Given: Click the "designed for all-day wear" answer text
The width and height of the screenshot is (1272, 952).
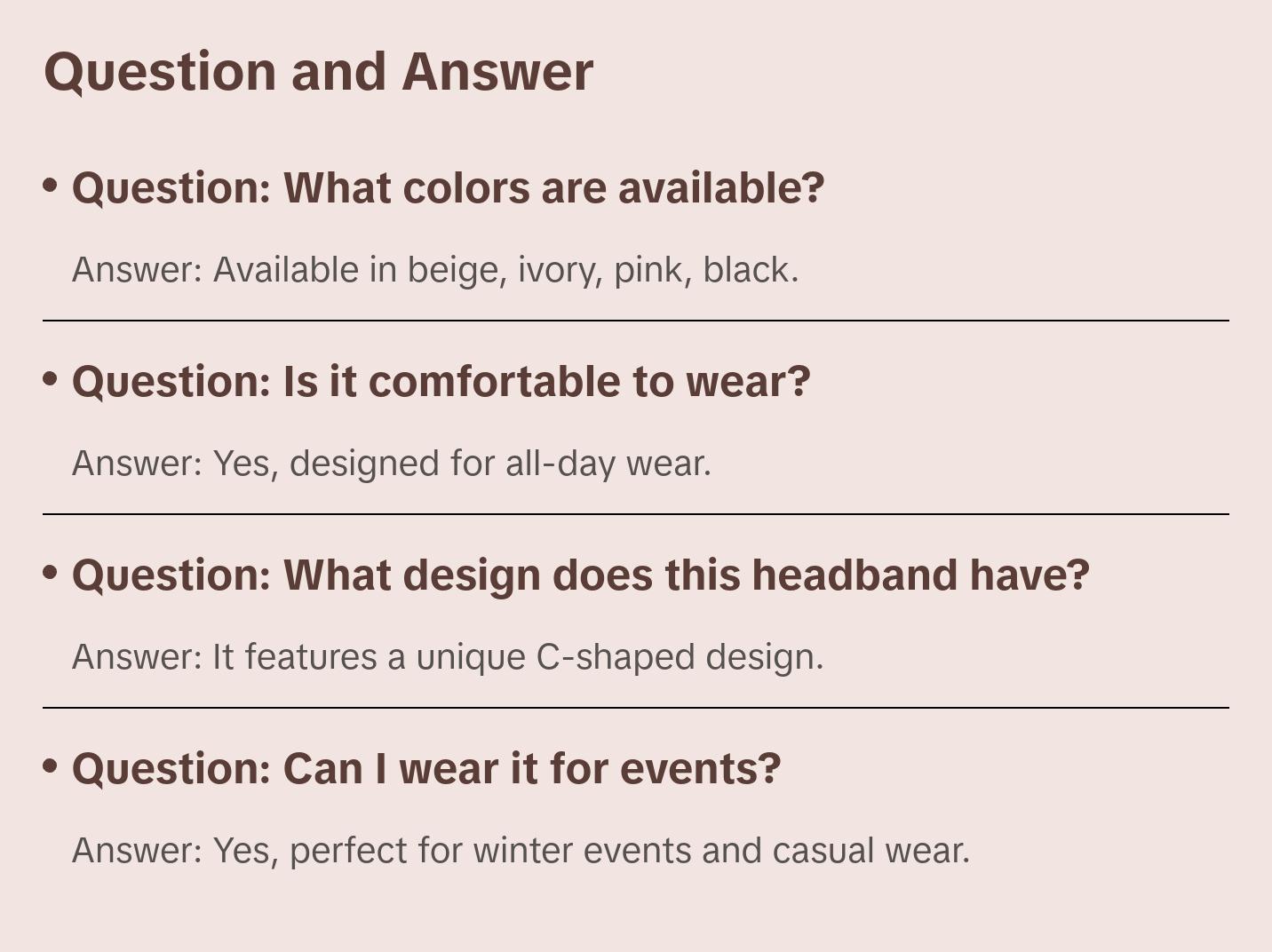Looking at the screenshot, I should (x=500, y=464).
